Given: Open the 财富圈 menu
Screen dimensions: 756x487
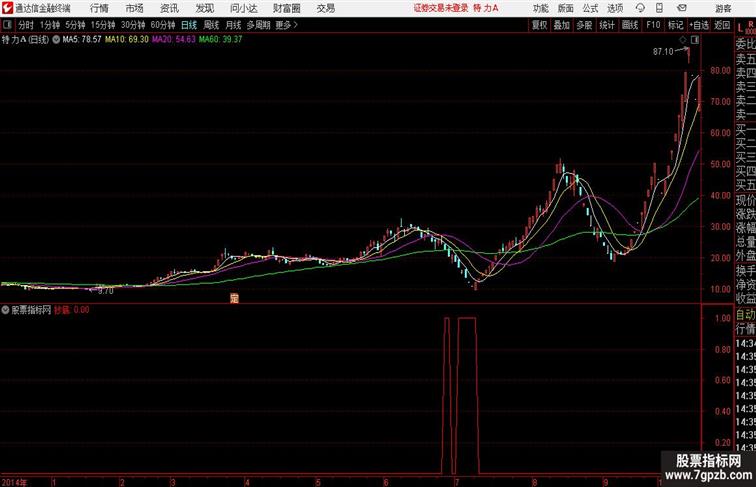Looking at the screenshot, I should [286, 8].
